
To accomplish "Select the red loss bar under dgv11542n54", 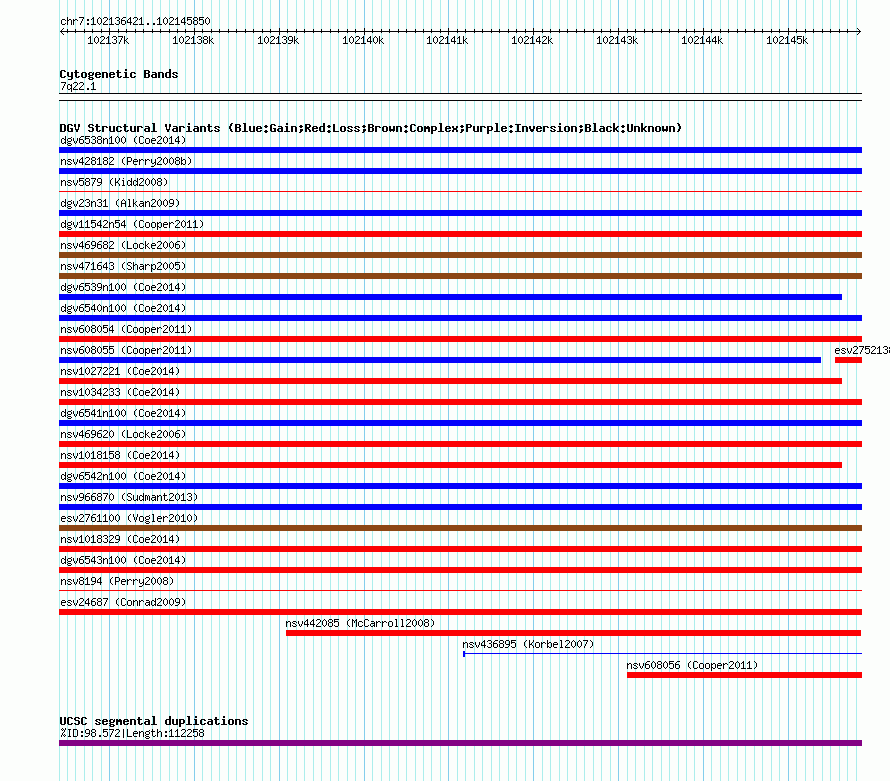I will [460, 234].
